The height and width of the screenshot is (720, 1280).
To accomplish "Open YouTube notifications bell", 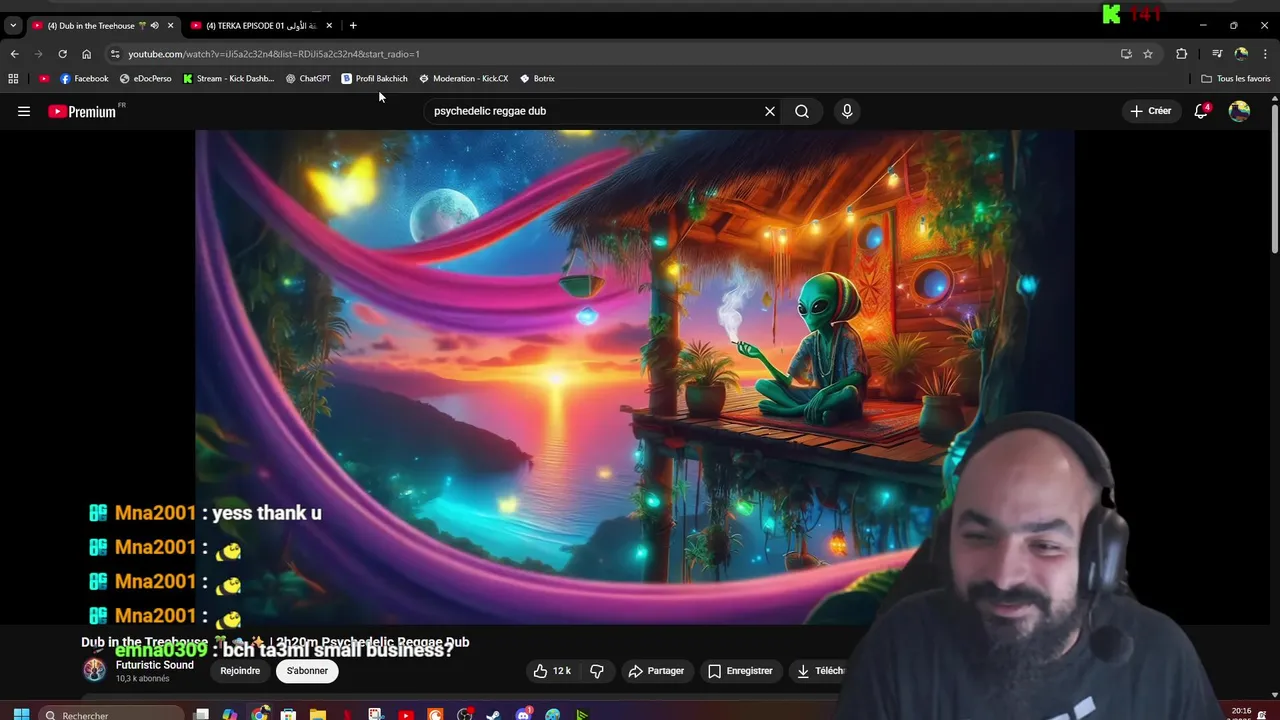I will [x=1201, y=111].
